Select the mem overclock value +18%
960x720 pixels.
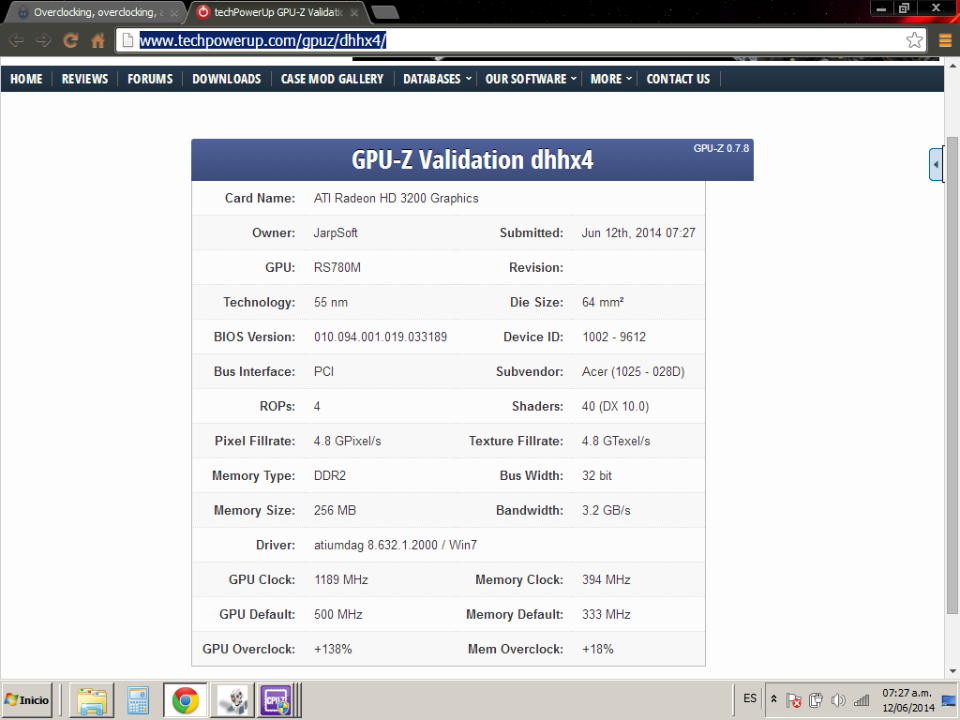[598, 649]
